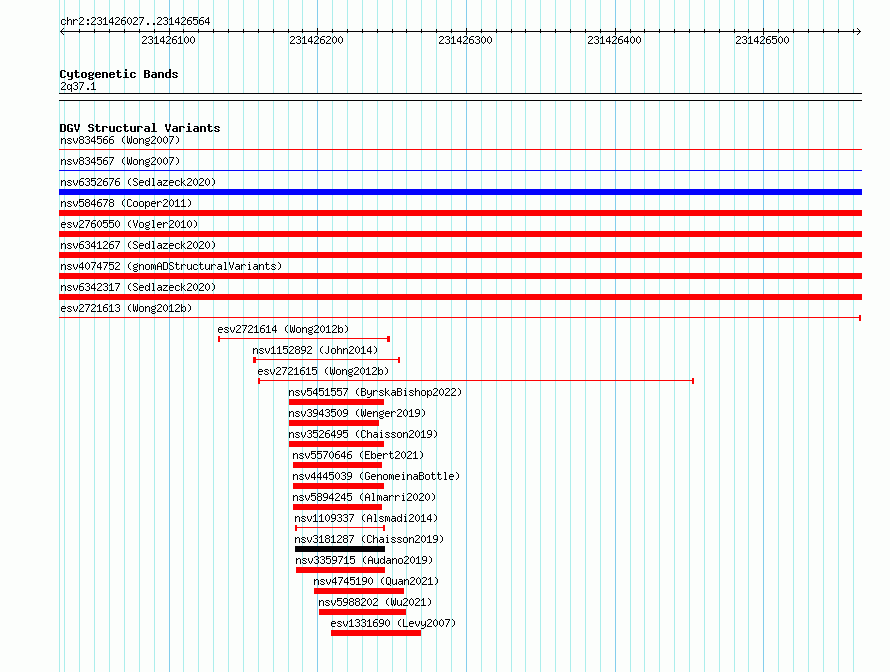Click the thin red span of nsv1152892
890x672 pixels.
point(326,360)
